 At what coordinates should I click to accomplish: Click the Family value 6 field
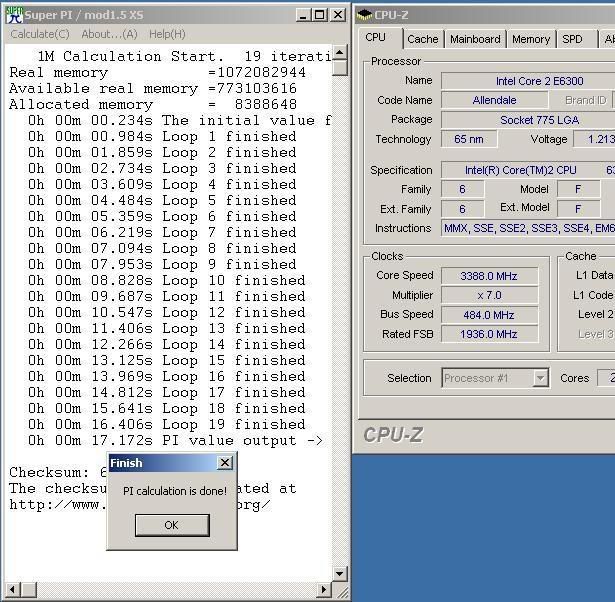462,189
